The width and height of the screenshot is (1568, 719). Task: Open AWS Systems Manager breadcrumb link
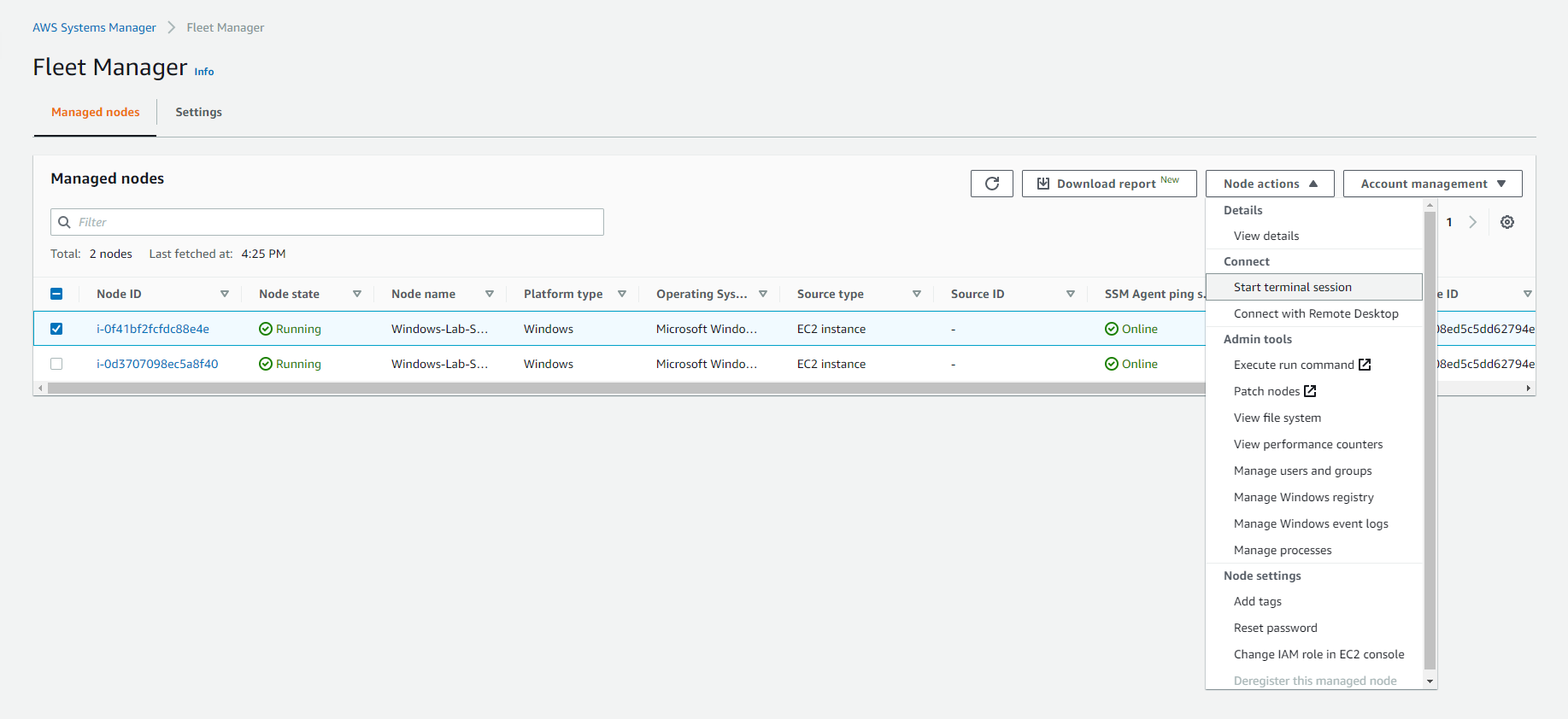(x=94, y=27)
